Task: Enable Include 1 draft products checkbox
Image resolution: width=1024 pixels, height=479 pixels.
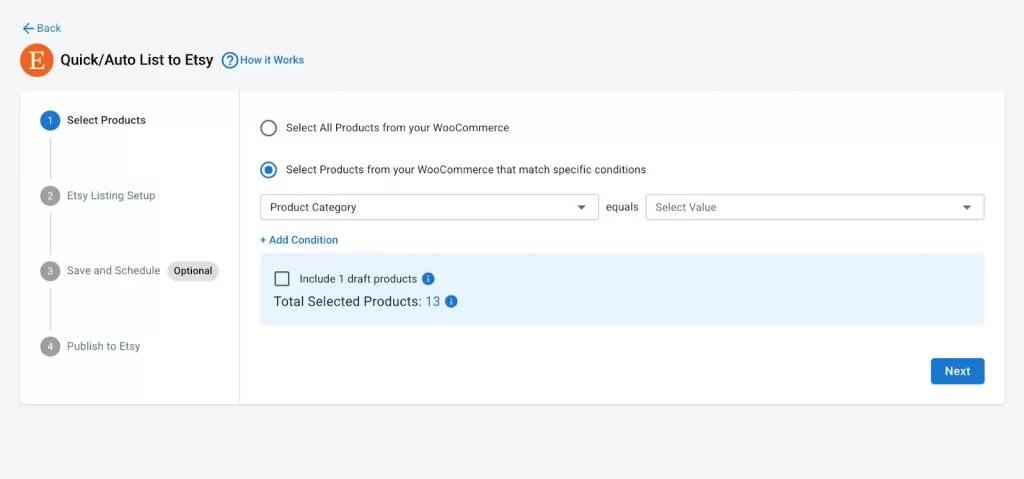Action: tap(282, 279)
